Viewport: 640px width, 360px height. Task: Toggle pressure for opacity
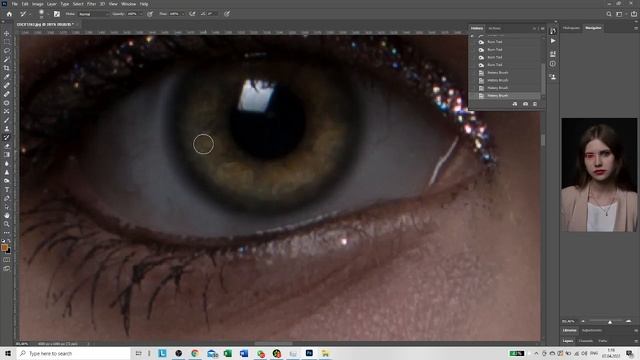(150, 14)
